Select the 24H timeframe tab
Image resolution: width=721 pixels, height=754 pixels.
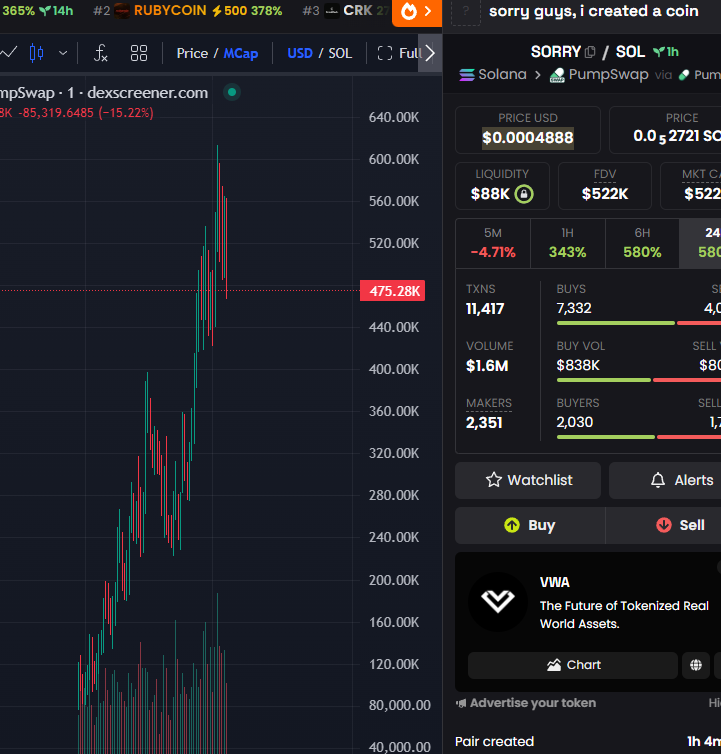[x=700, y=243]
